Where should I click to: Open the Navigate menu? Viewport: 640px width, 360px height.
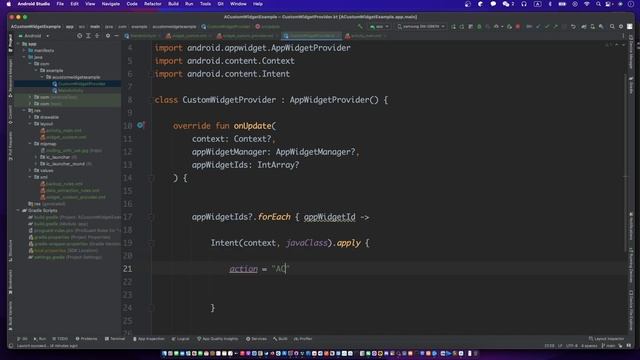point(111,4)
